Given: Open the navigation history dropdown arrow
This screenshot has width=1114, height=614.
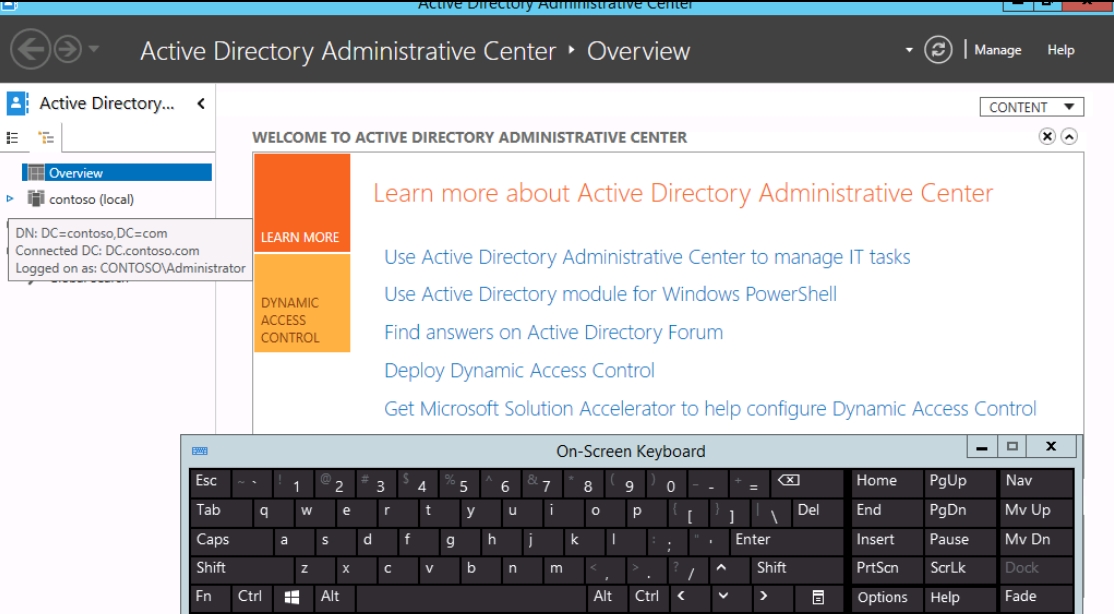Looking at the screenshot, I should point(94,49).
